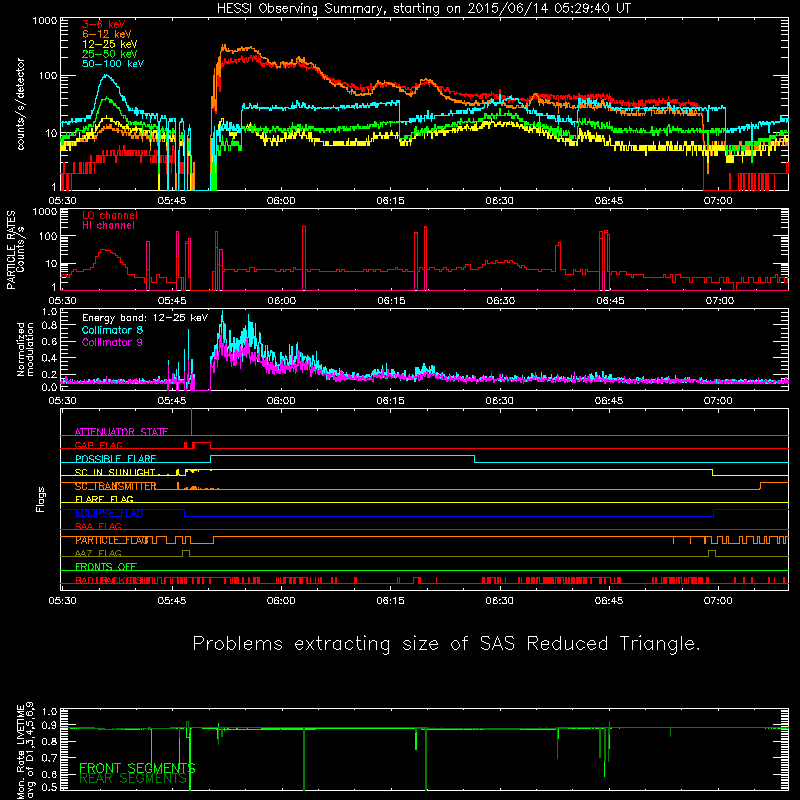Click the 'Normalized modulation' axis label
This screenshot has width=800, height=800.
(26, 349)
